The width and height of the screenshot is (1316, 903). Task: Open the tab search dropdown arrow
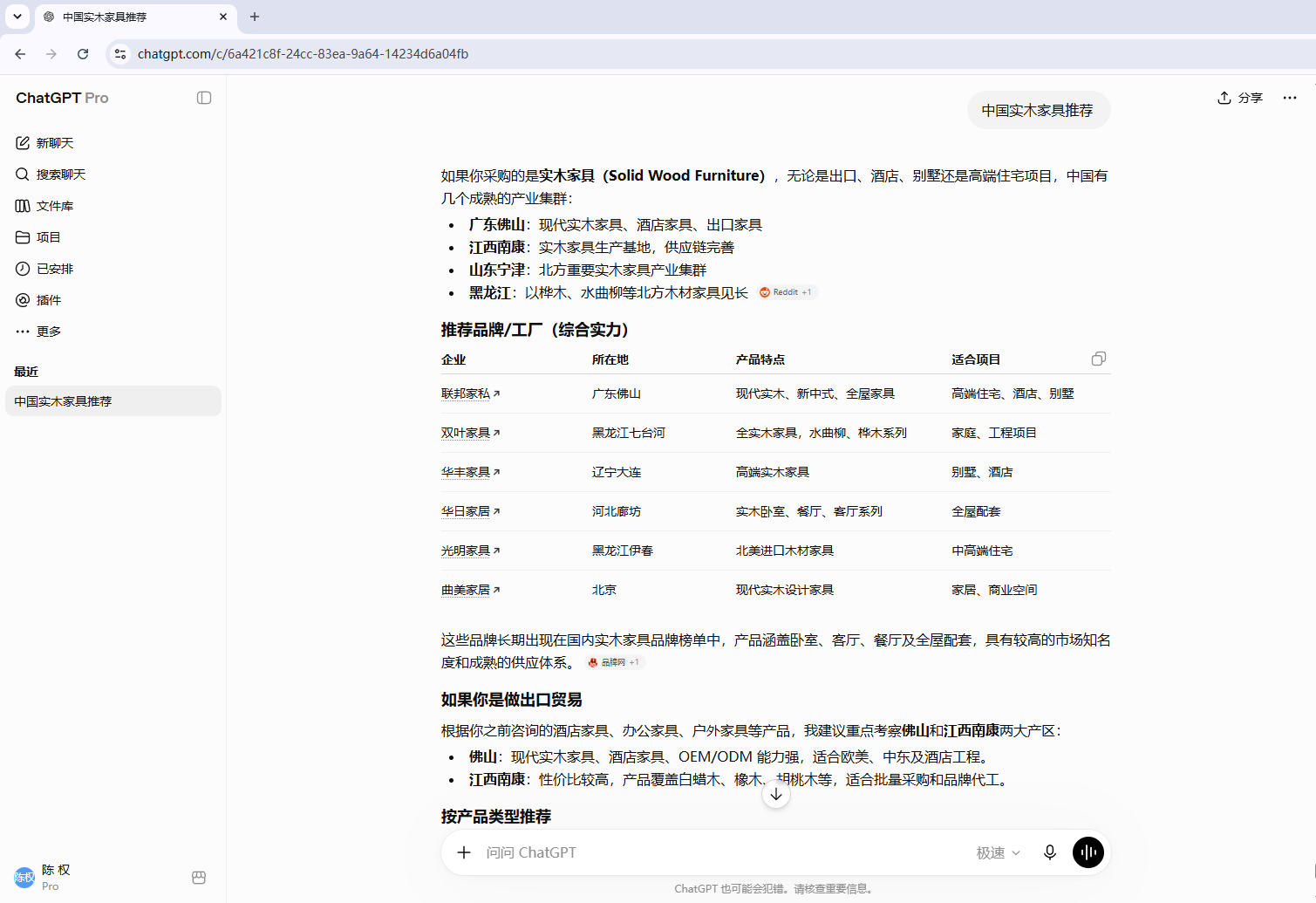click(x=17, y=17)
